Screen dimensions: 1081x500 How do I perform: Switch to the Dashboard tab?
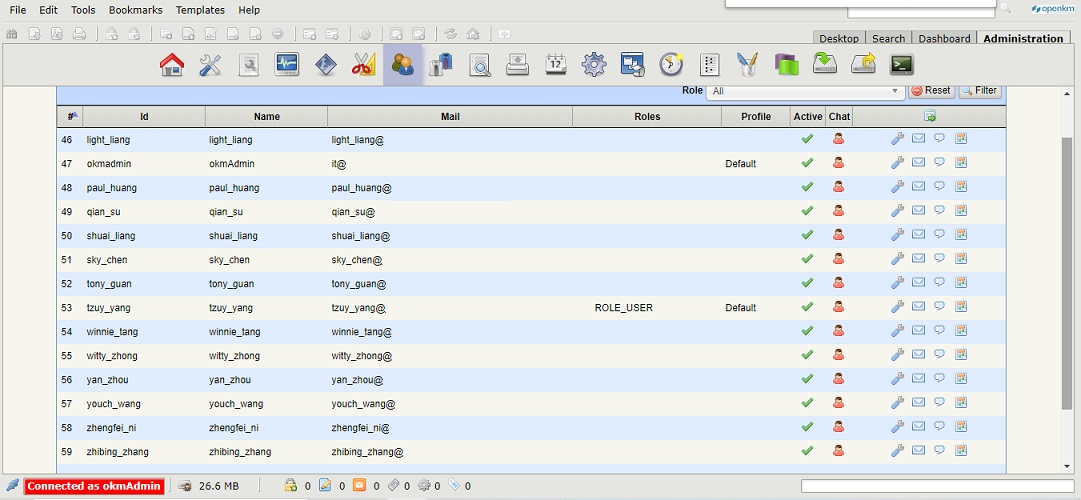point(944,39)
